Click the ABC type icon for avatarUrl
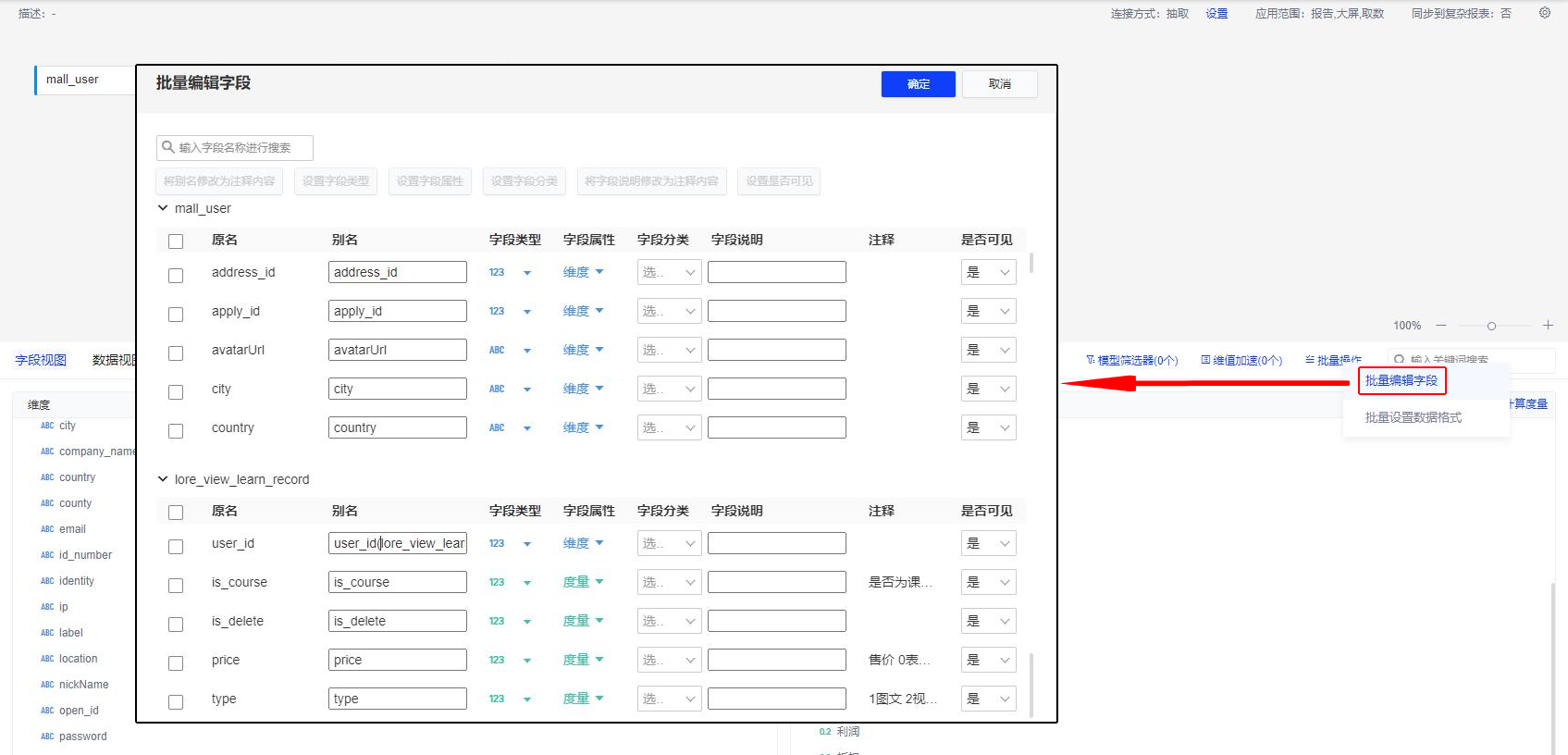Viewport: 1568px width, 755px height. [497, 351]
